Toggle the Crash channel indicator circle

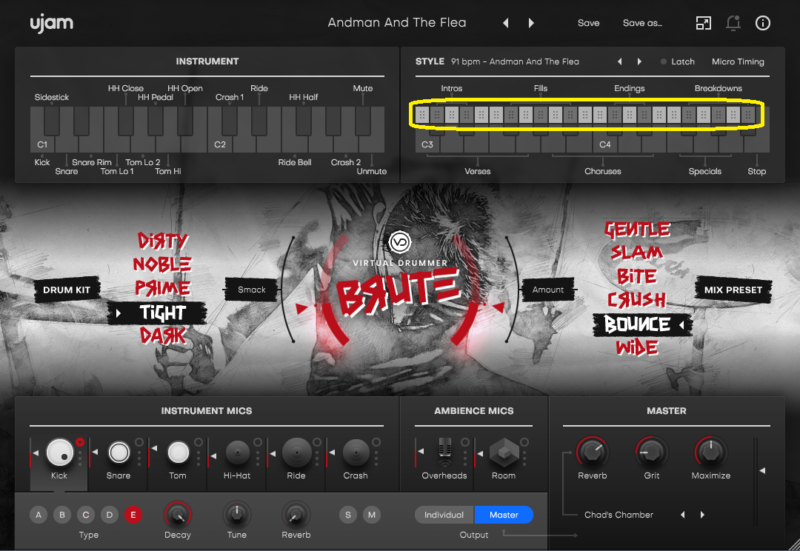point(376,442)
